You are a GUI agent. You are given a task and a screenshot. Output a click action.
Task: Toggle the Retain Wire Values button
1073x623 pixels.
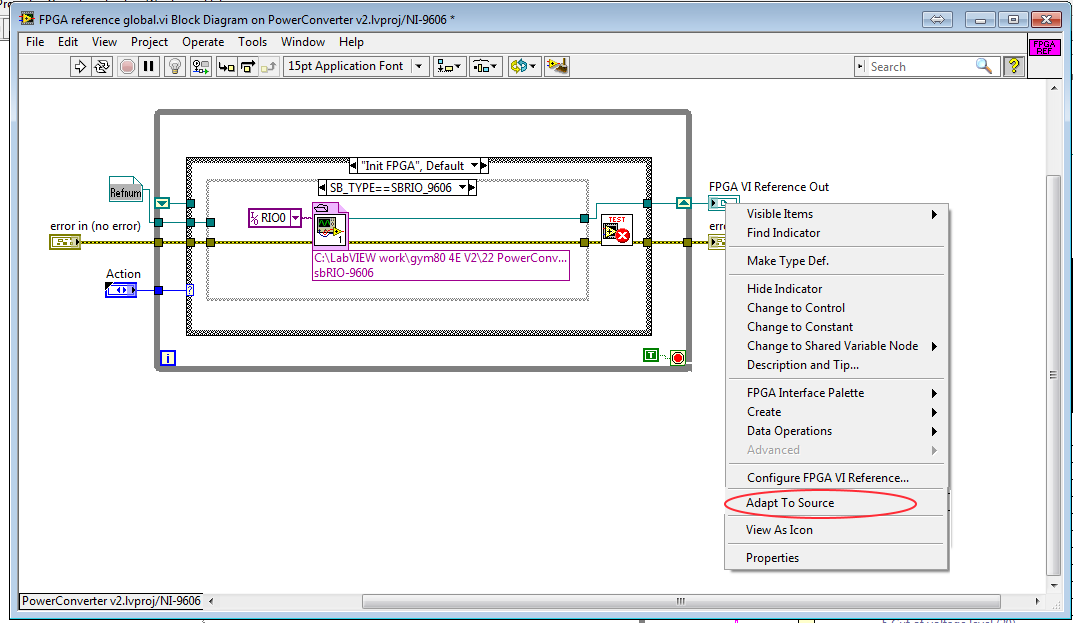tap(201, 67)
